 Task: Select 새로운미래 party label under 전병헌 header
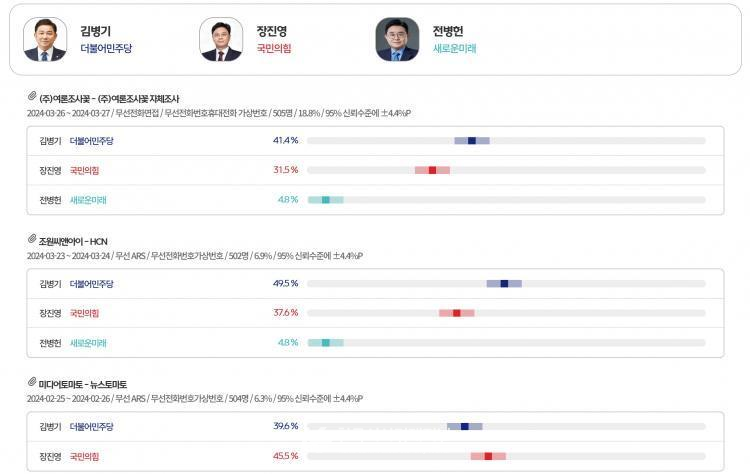point(454,48)
